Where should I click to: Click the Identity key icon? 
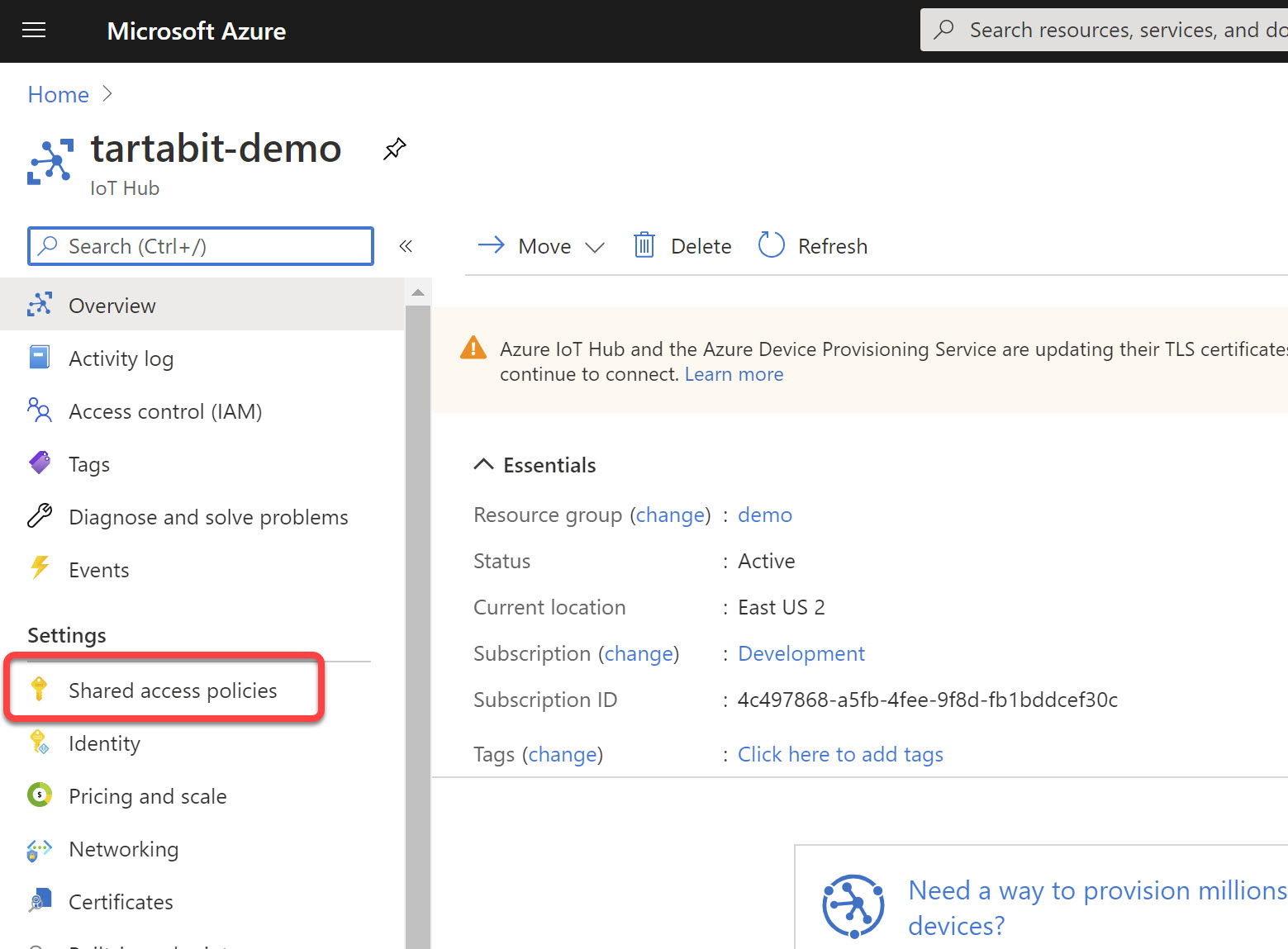[x=39, y=742]
